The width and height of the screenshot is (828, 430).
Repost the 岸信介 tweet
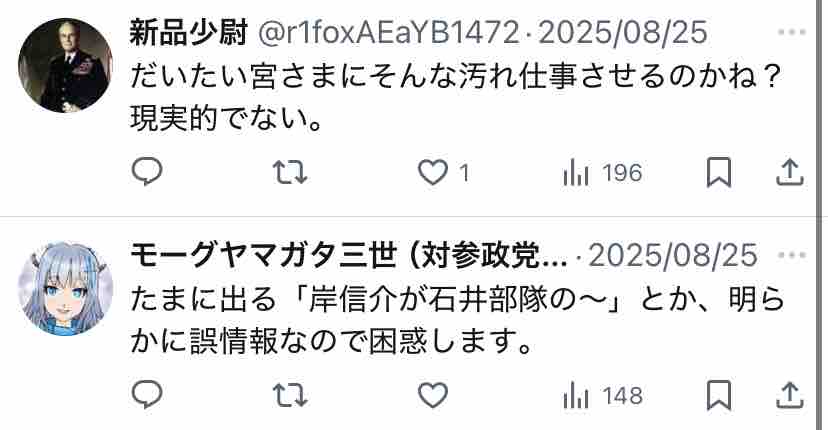[290, 395]
